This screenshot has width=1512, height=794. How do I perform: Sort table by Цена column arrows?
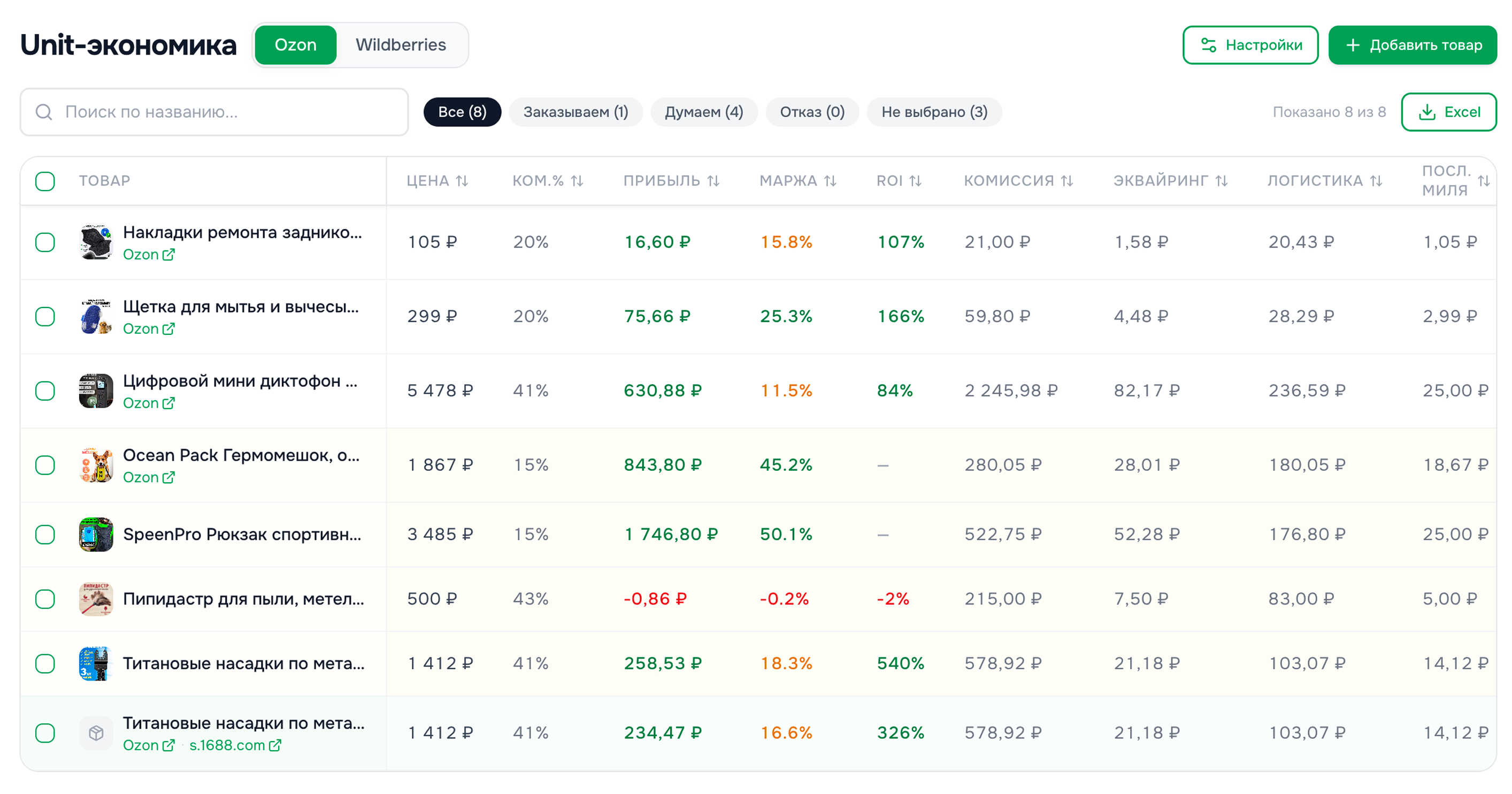pos(462,181)
